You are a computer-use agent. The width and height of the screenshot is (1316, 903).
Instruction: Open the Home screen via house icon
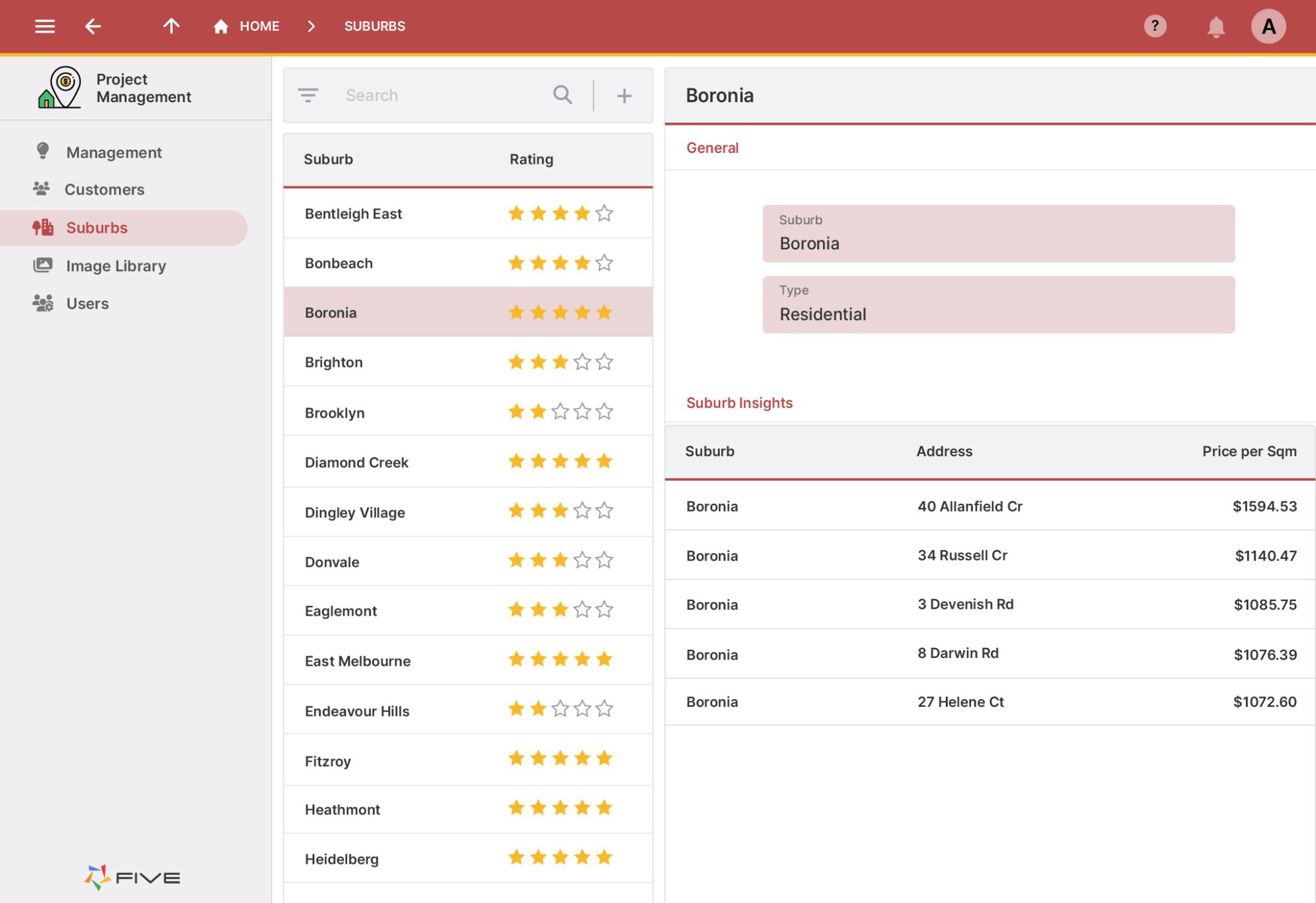[220, 26]
